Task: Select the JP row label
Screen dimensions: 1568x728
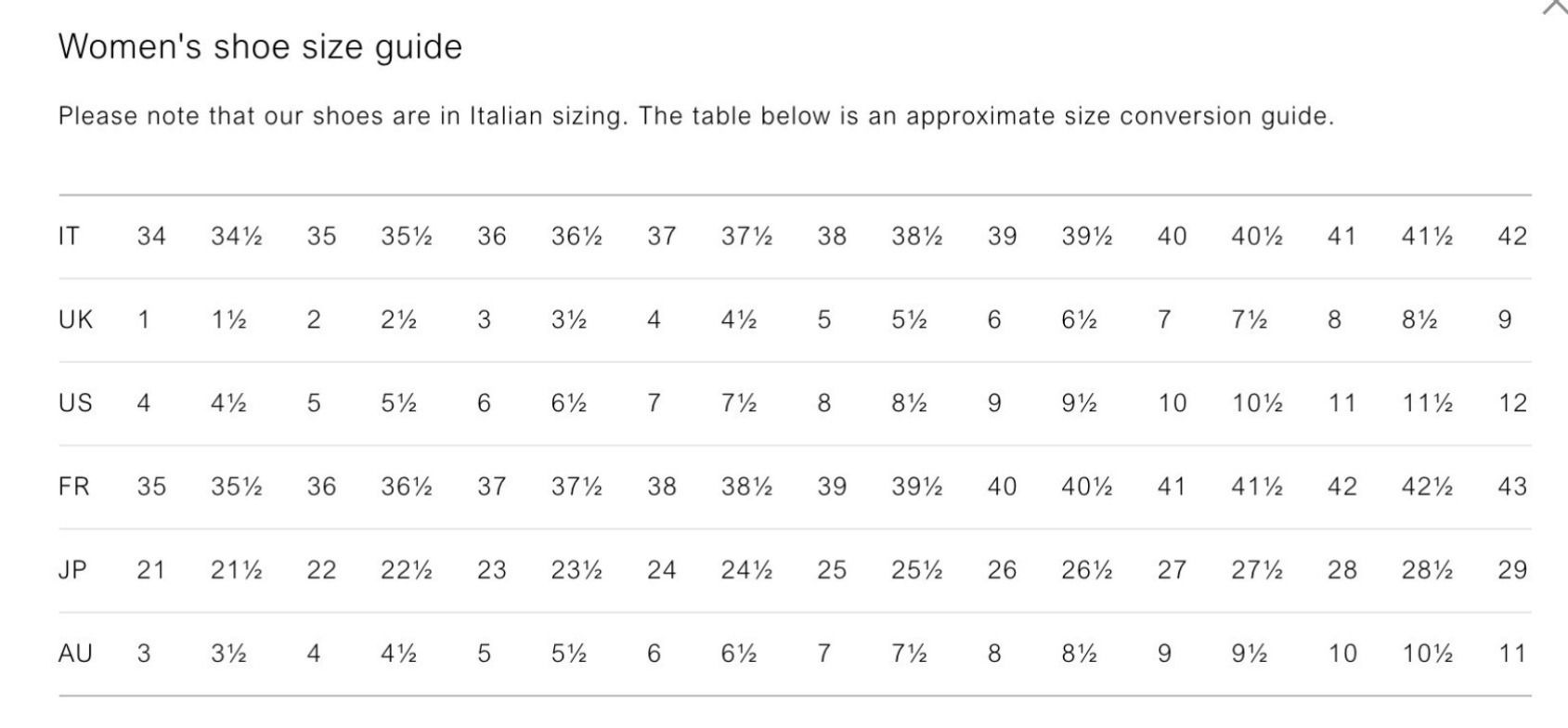Action: 72,569
